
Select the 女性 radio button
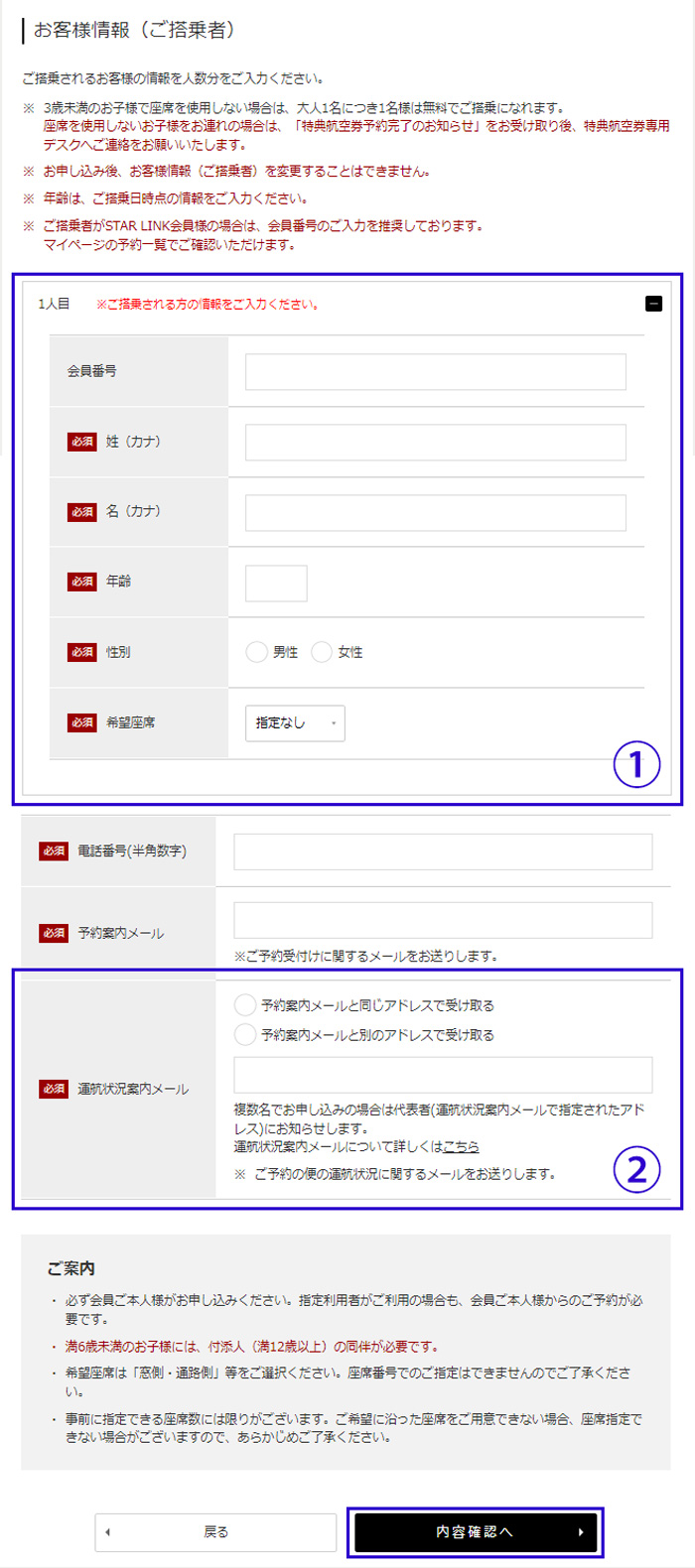click(322, 652)
